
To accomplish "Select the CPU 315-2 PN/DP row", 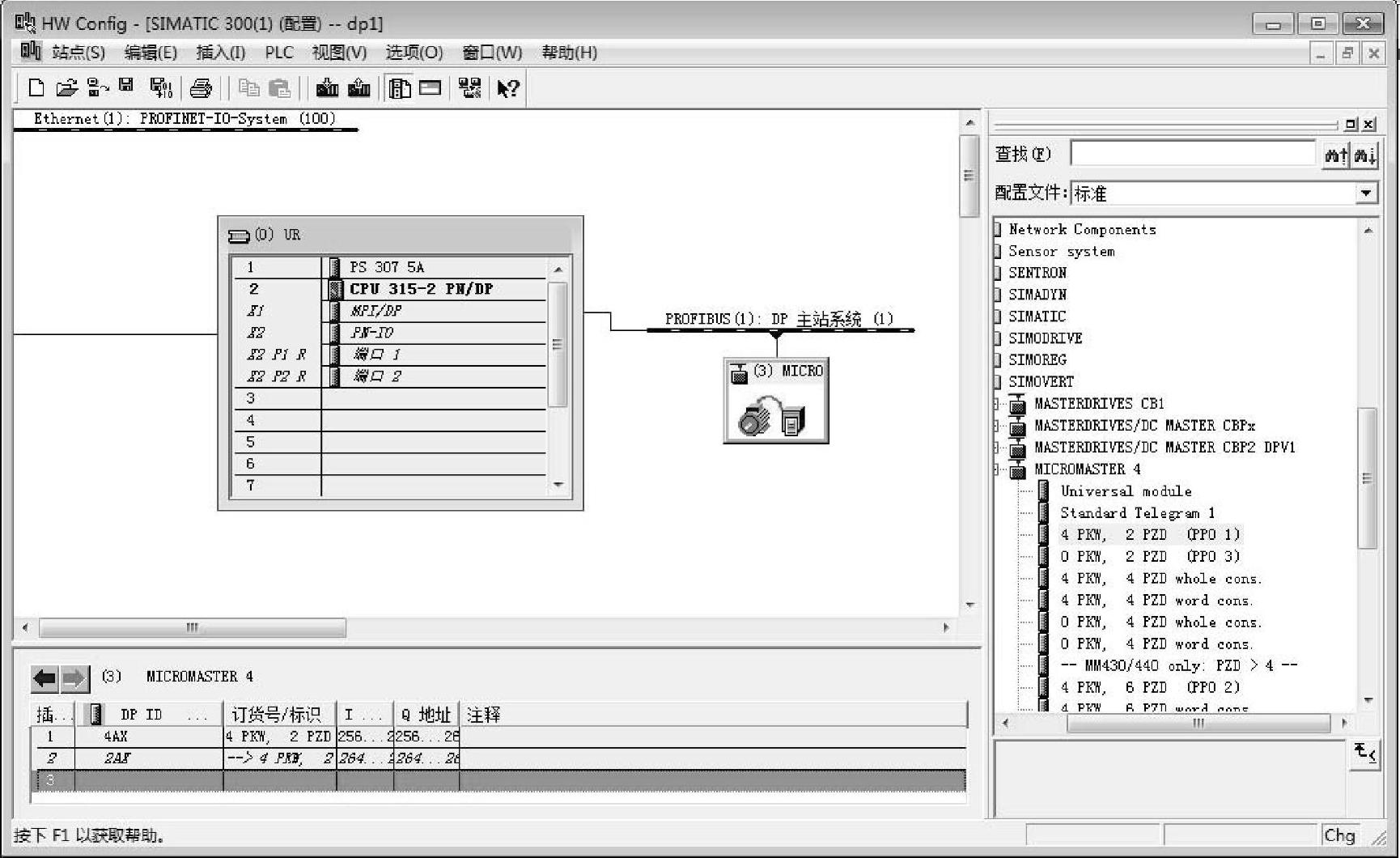I will pyautogui.click(x=388, y=289).
